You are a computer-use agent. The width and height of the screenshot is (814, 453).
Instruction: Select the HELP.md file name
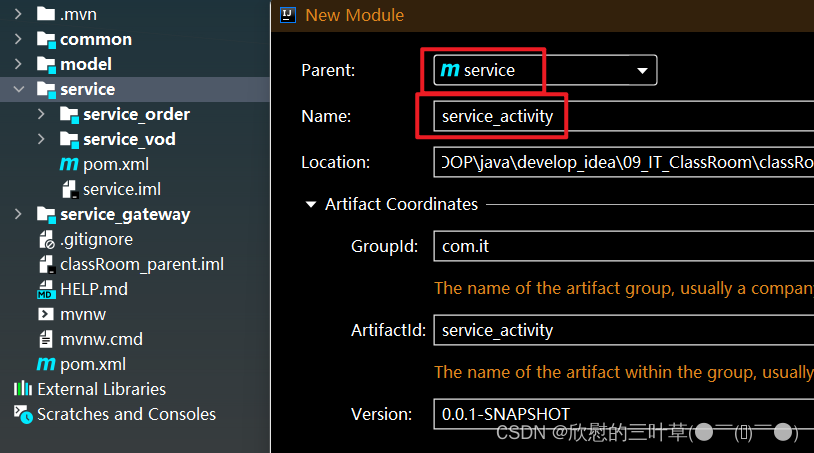(94, 289)
